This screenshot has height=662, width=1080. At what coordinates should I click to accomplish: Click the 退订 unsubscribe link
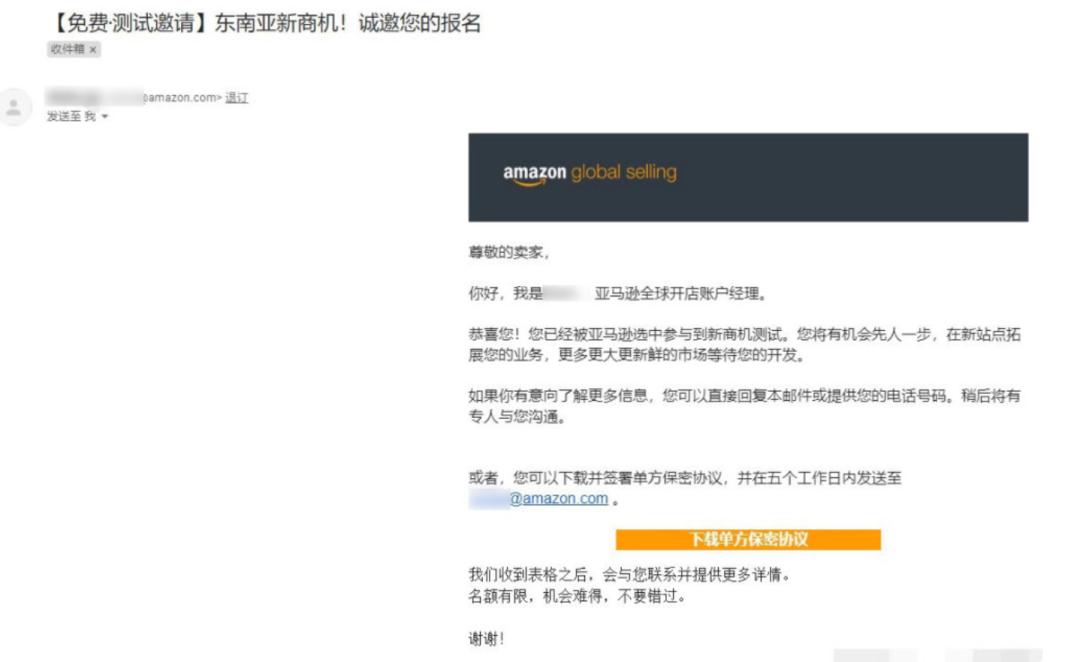coord(236,98)
